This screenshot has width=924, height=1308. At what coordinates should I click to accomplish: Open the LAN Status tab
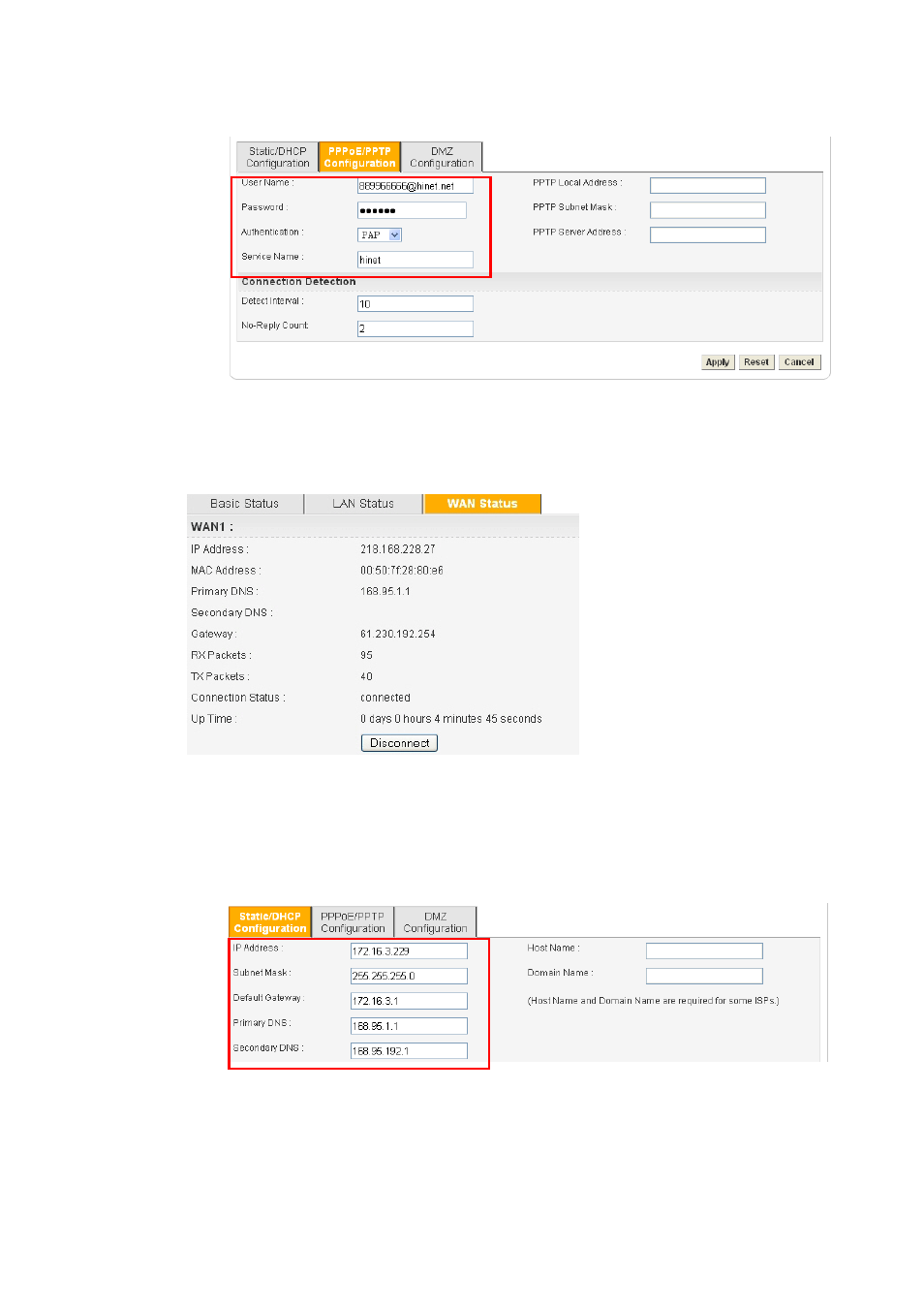click(363, 504)
